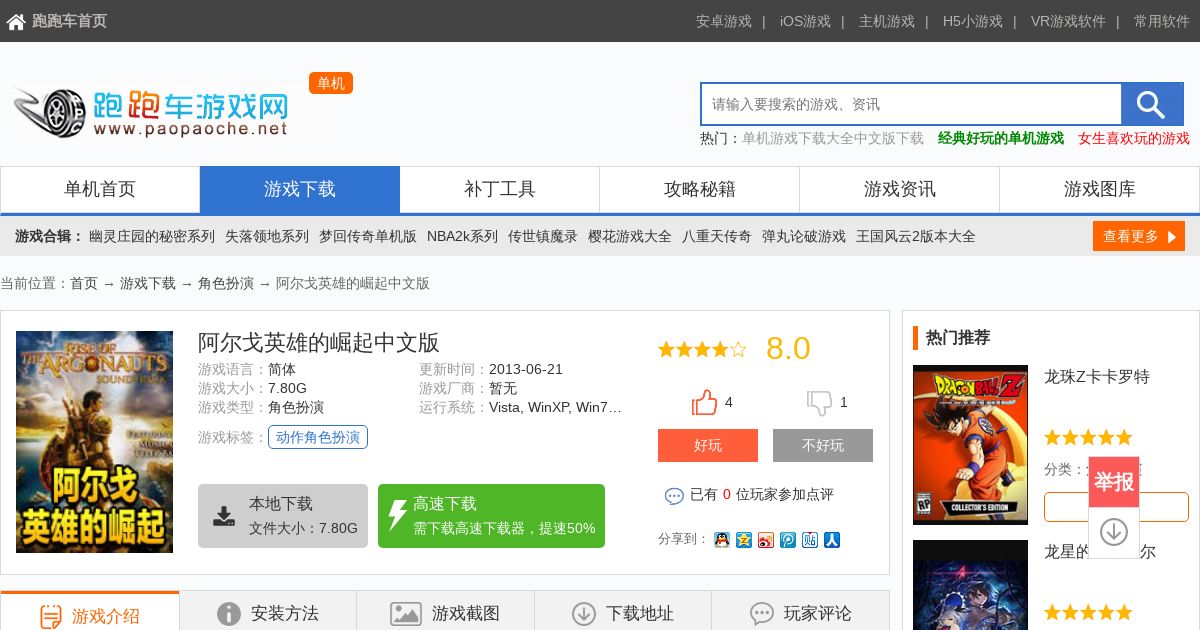1200x630 pixels.
Task: Click the comment bubble icon by 已有 0 位玩家
Action: tap(674, 495)
